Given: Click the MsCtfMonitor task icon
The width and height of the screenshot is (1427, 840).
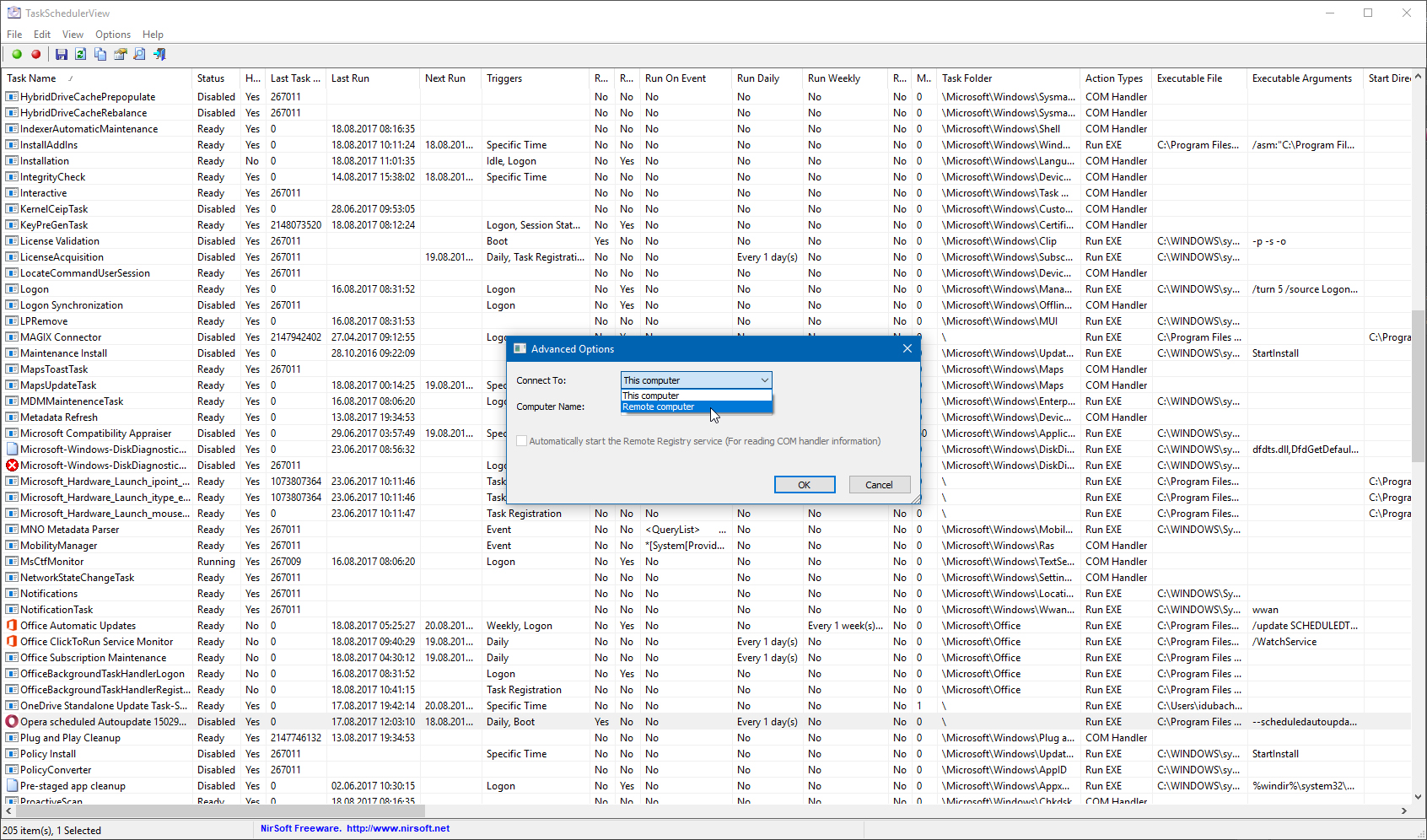Looking at the screenshot, I should 12,562.
